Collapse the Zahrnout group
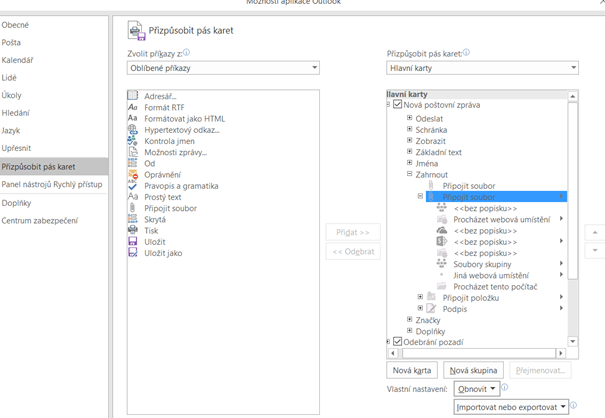The width and height of the screenshot is (605, 418). 410,174
